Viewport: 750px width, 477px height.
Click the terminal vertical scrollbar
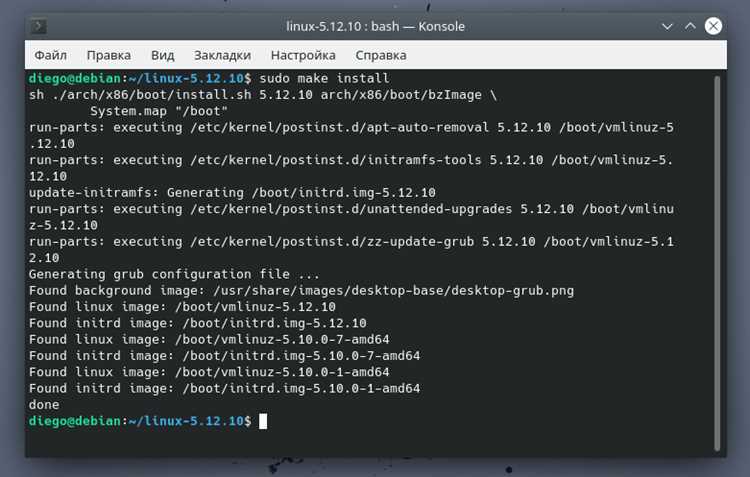point(717,263)
